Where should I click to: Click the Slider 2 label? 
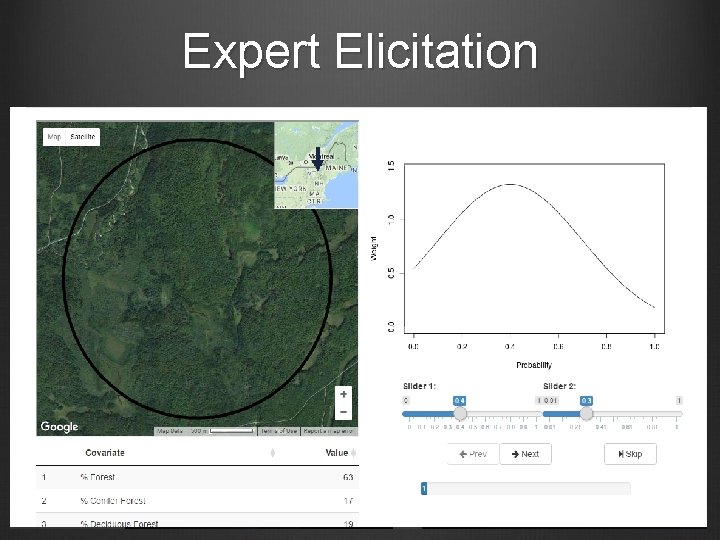pyautogui.click(x=559, y=386)
